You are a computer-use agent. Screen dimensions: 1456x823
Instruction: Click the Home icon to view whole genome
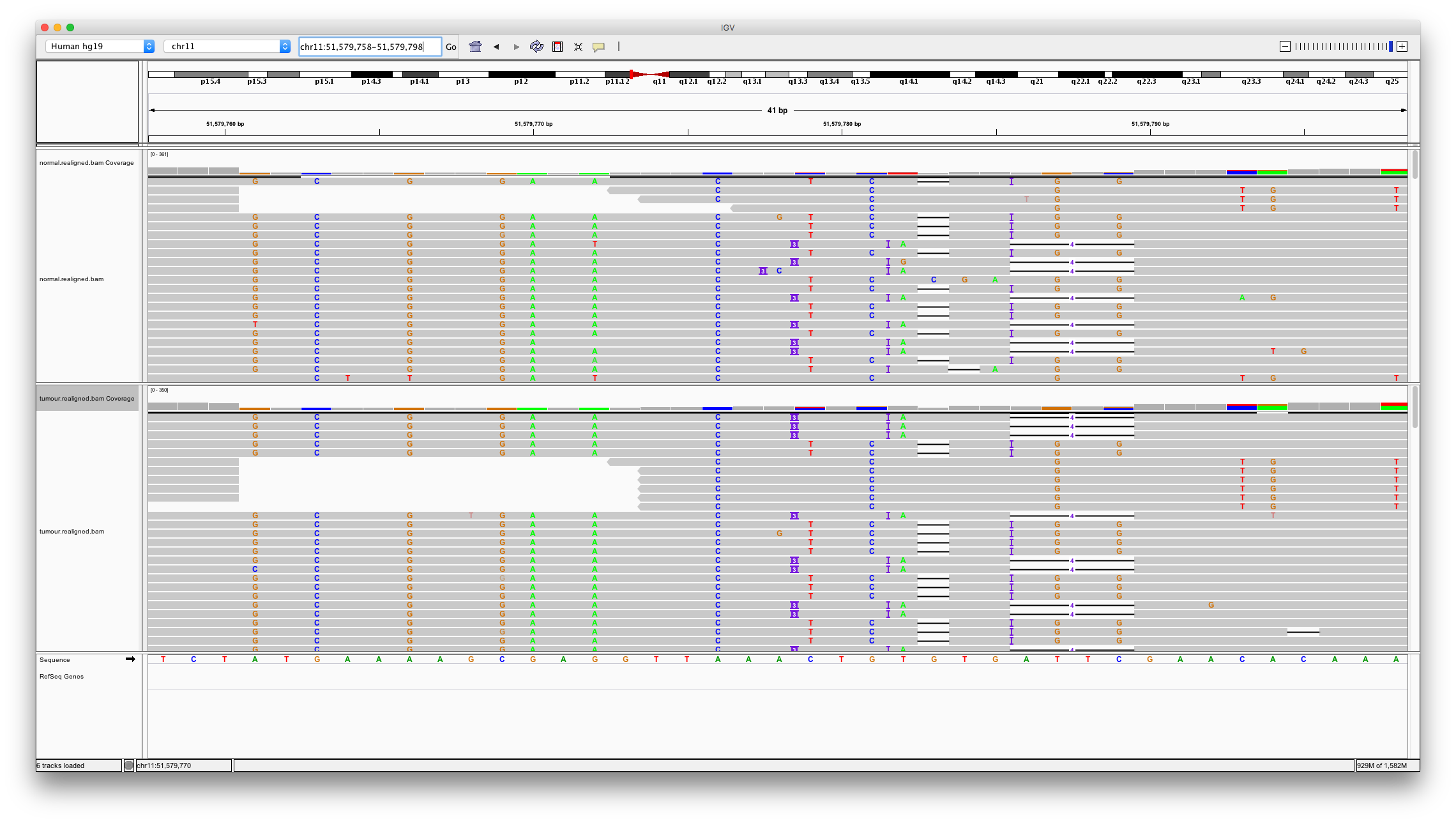coord(475,46)
